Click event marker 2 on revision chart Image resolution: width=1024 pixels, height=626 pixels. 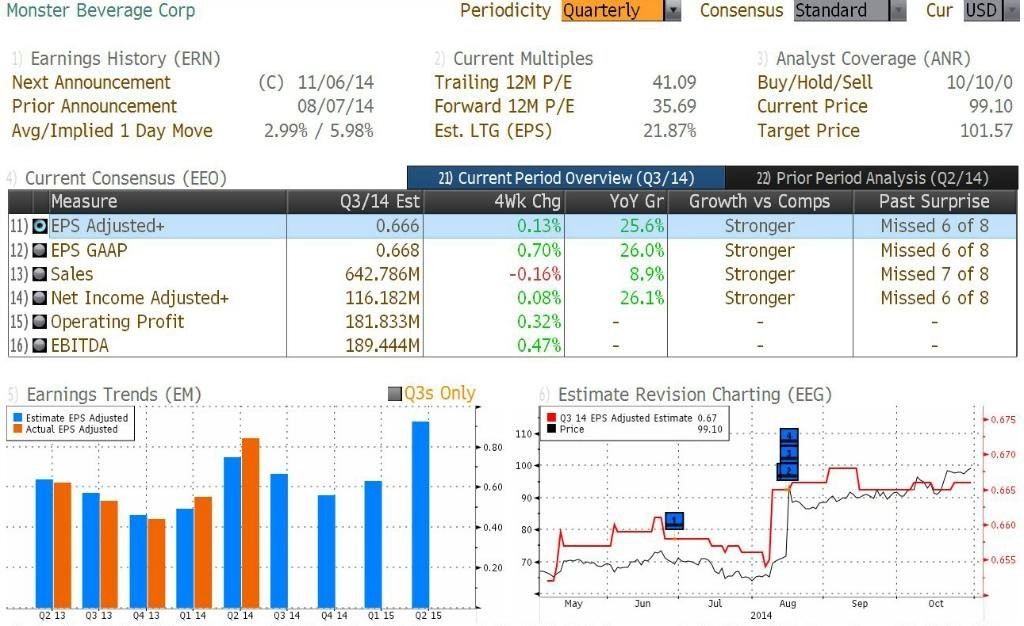pyautogui.click(x=789, y=470)
